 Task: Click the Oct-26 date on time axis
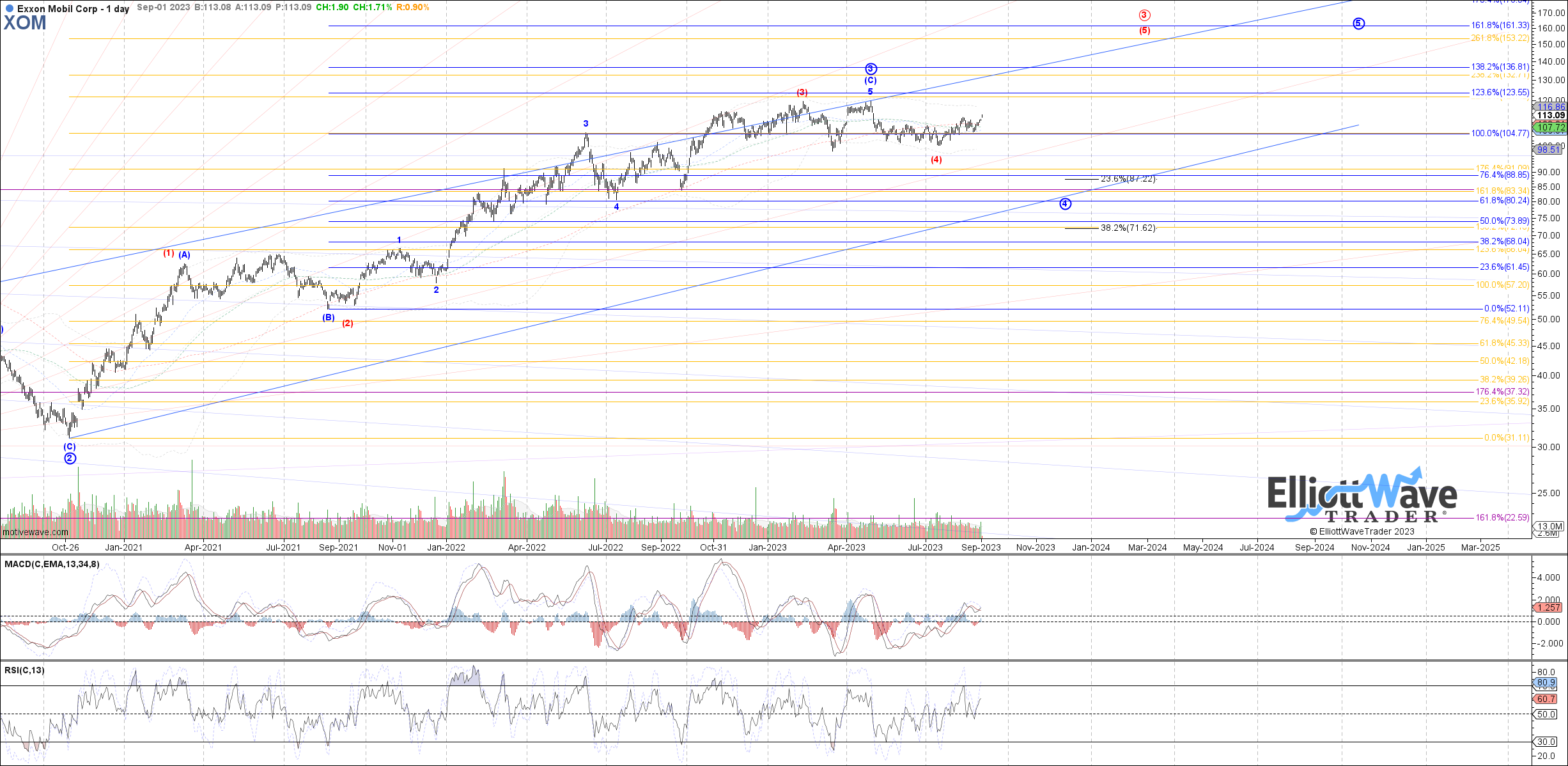65,547
